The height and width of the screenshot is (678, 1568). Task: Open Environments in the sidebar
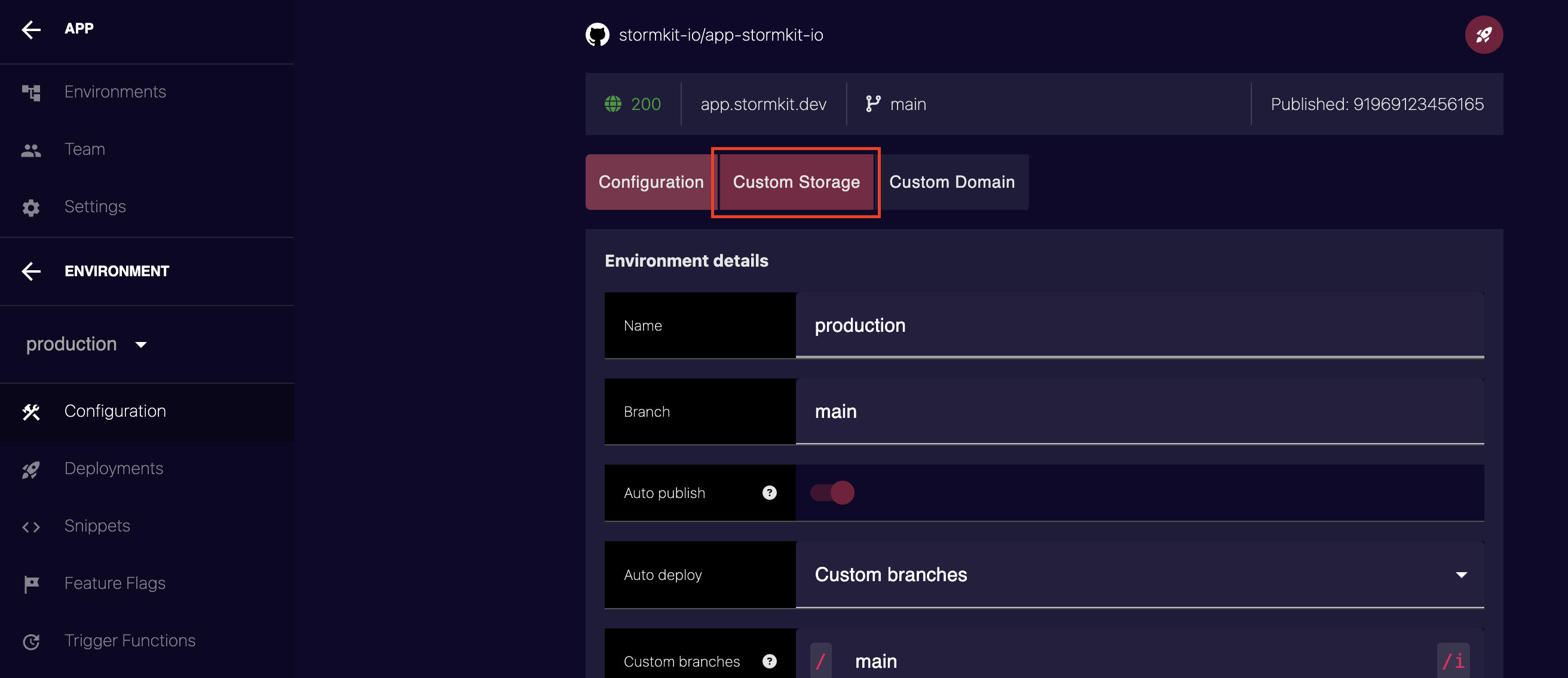coord(146,92)
